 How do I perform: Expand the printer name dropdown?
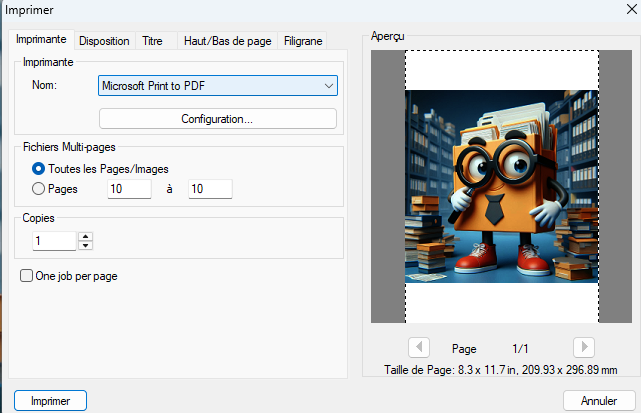pos(328,86)
